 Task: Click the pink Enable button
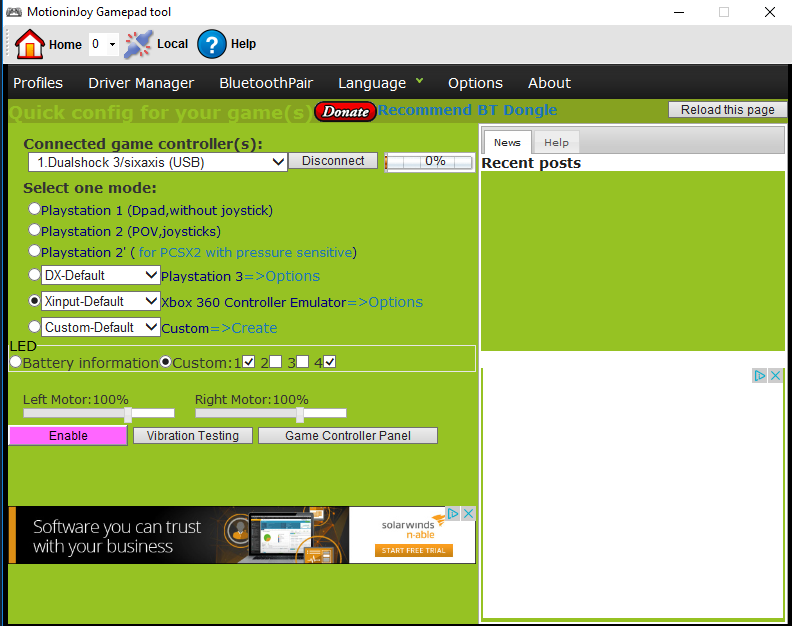[x=68, y=436]
